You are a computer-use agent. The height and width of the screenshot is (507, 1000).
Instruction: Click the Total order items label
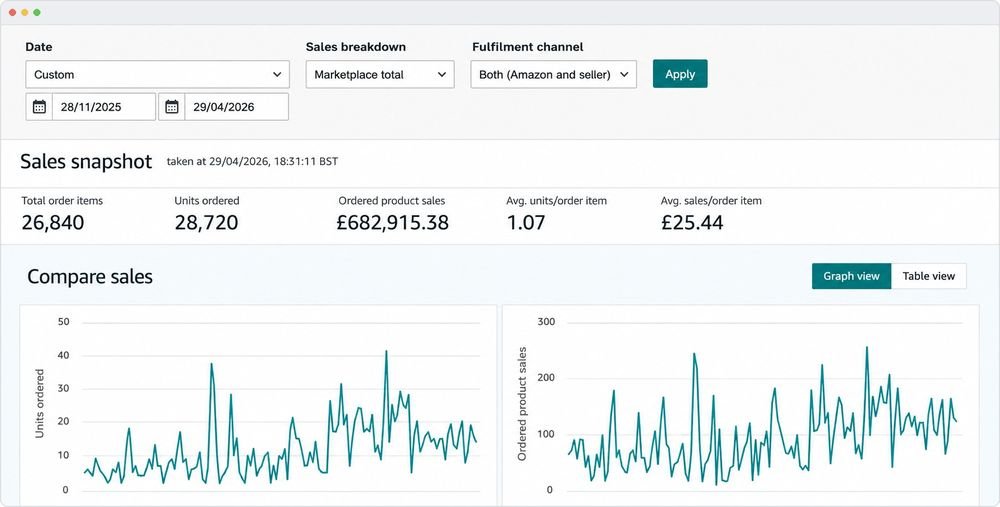pyautogui.click(x=62, y=200)
